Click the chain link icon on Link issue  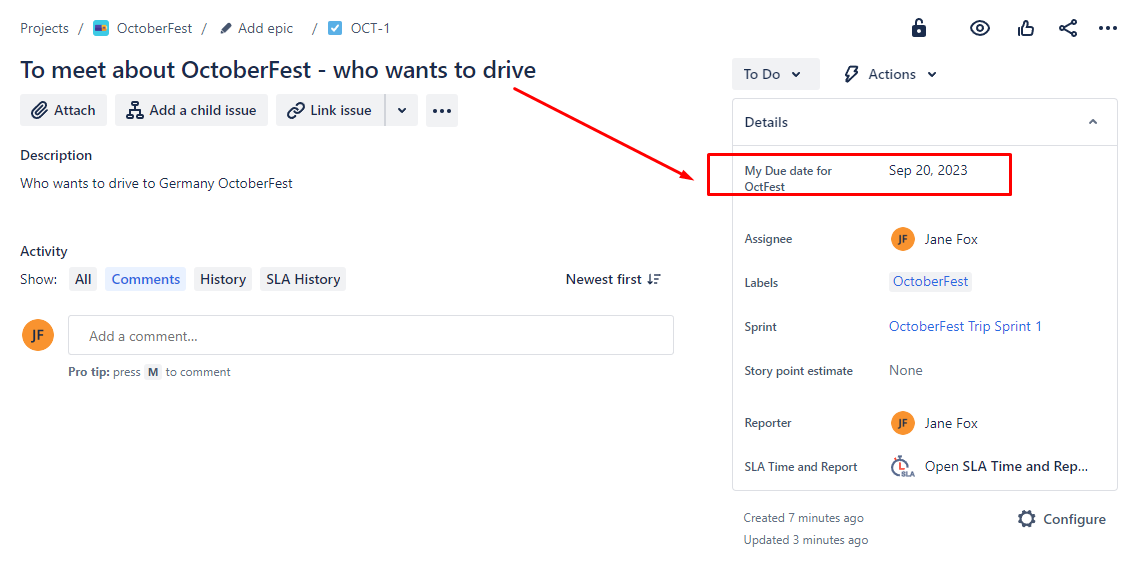pos(295,110)
